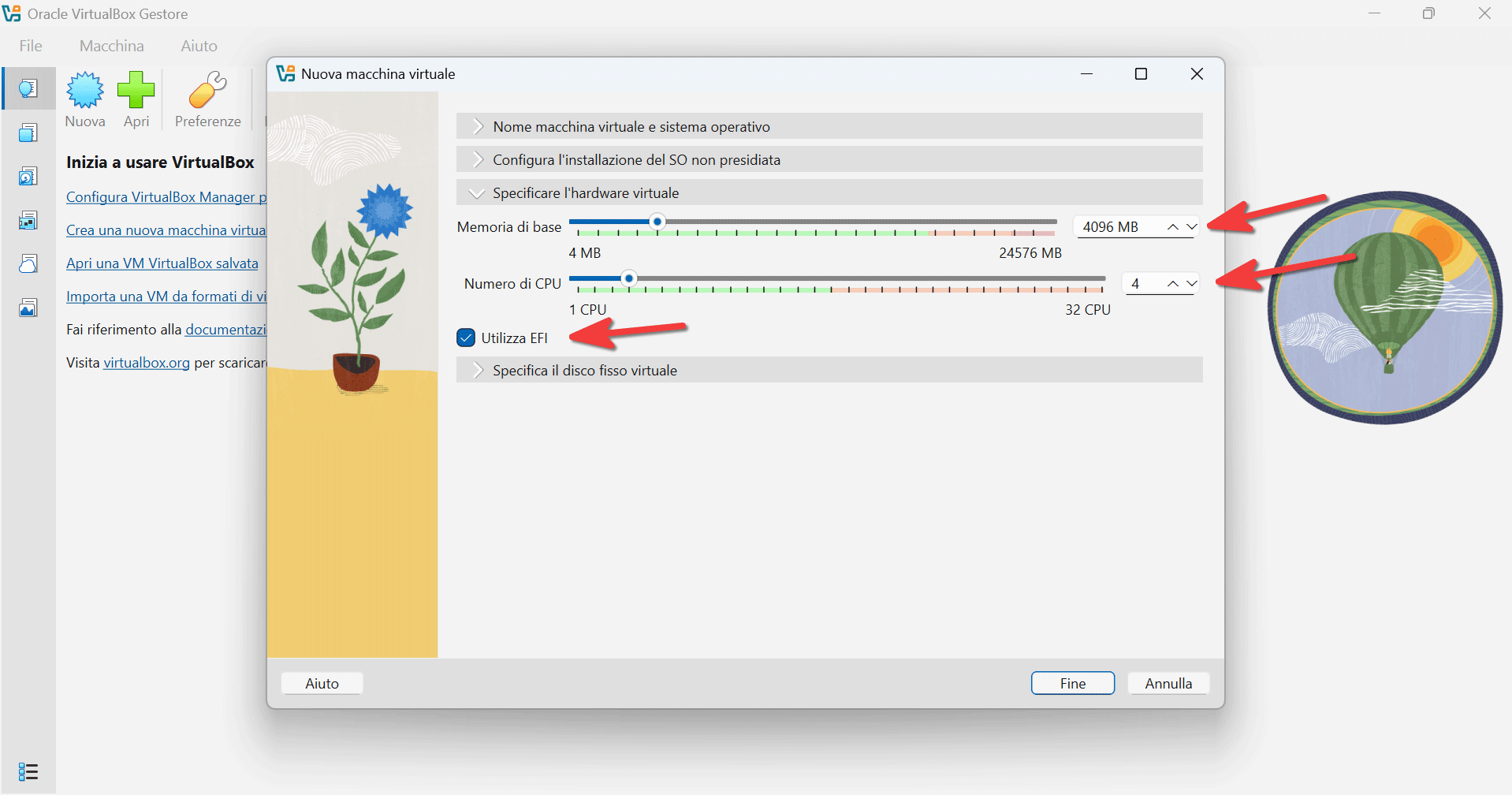The image size is (1512, 795).
Task: Expand Nome macchina virtuale e sistema operativo
Action: pyautogui.click(x=829, y=126)
